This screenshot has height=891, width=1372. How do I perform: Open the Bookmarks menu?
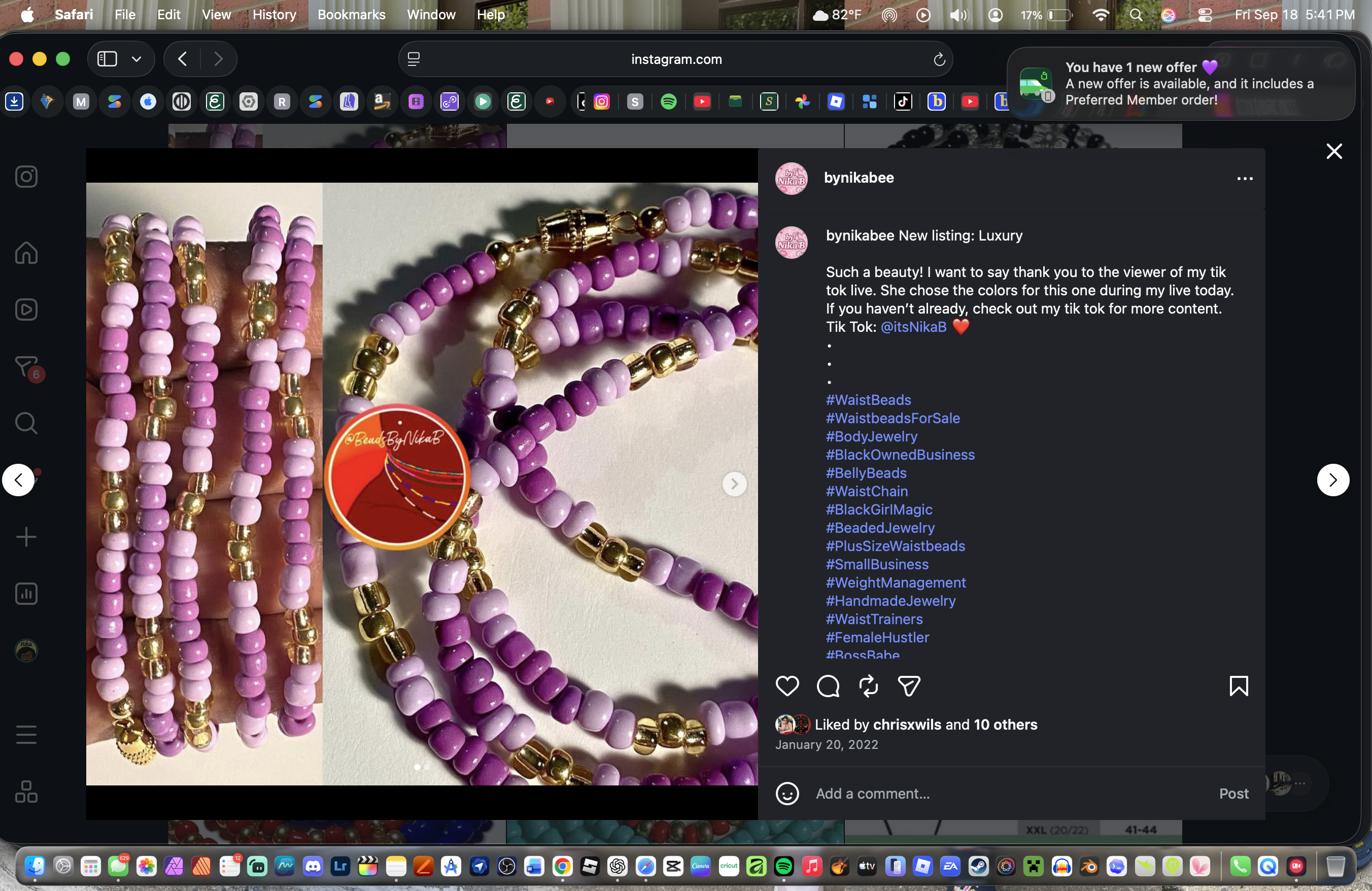[x=352, y=14]
